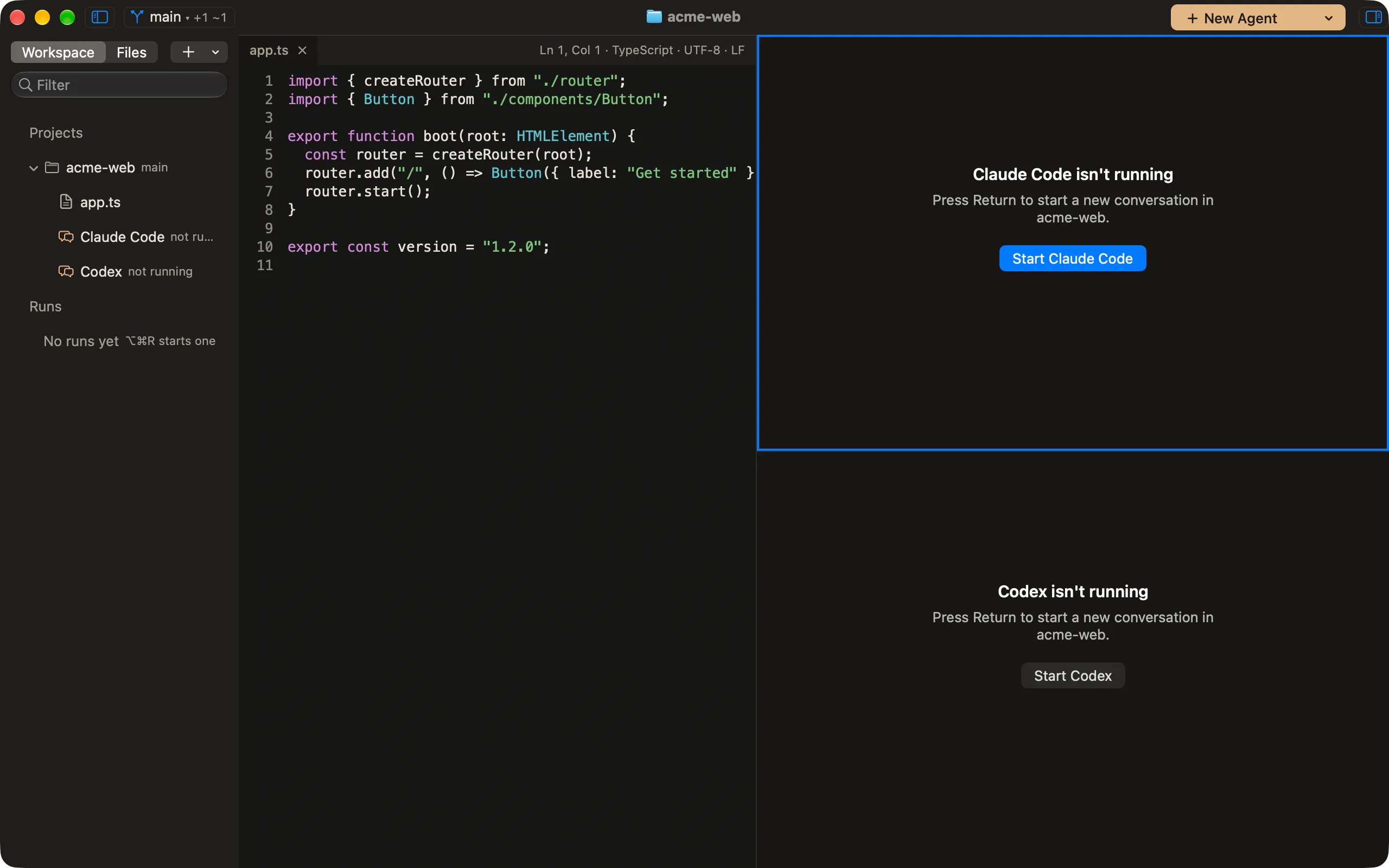Screen dimensions: 1389x868
Task: Click the Codex chat bubble icon
Action: pyautogui.click(x=66, y=271)
